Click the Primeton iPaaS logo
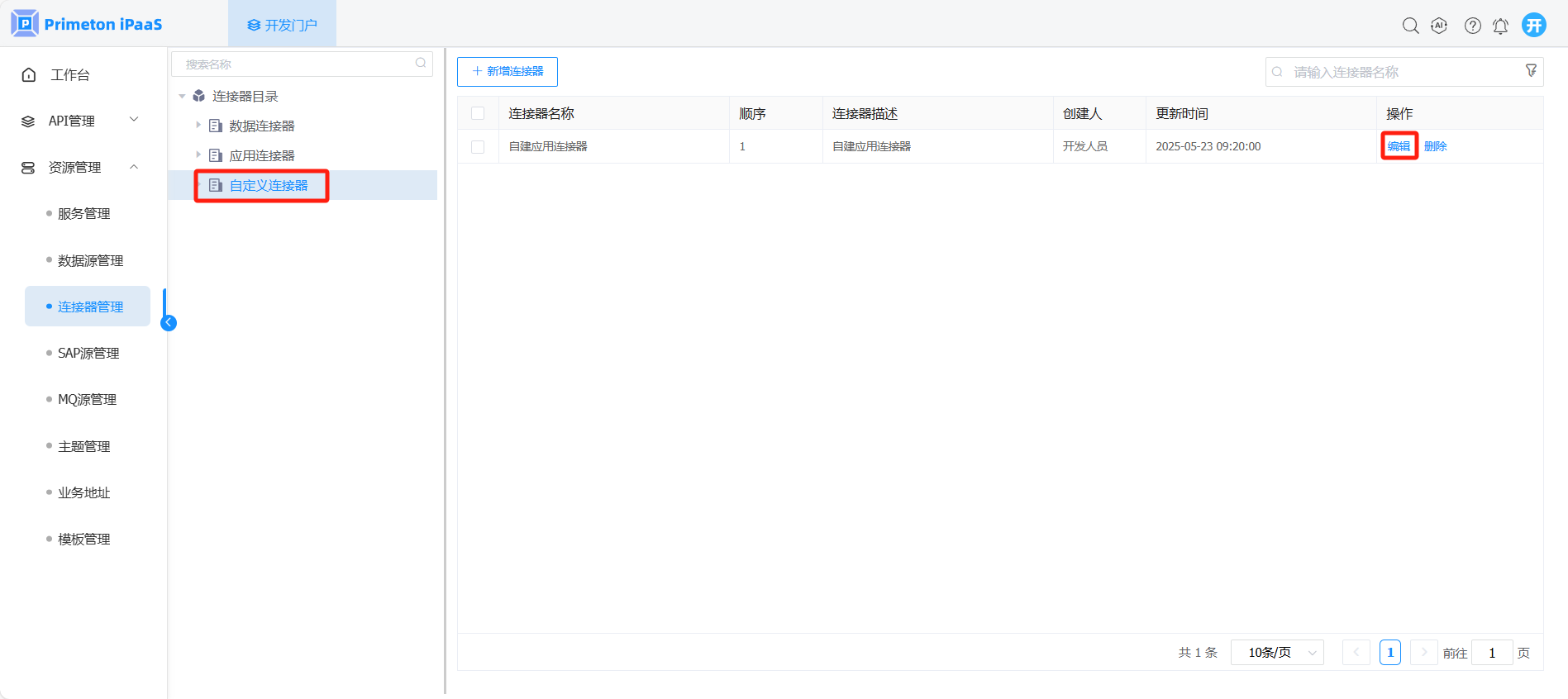This screenshot has width=1568, height=699. tap(87, 24)
